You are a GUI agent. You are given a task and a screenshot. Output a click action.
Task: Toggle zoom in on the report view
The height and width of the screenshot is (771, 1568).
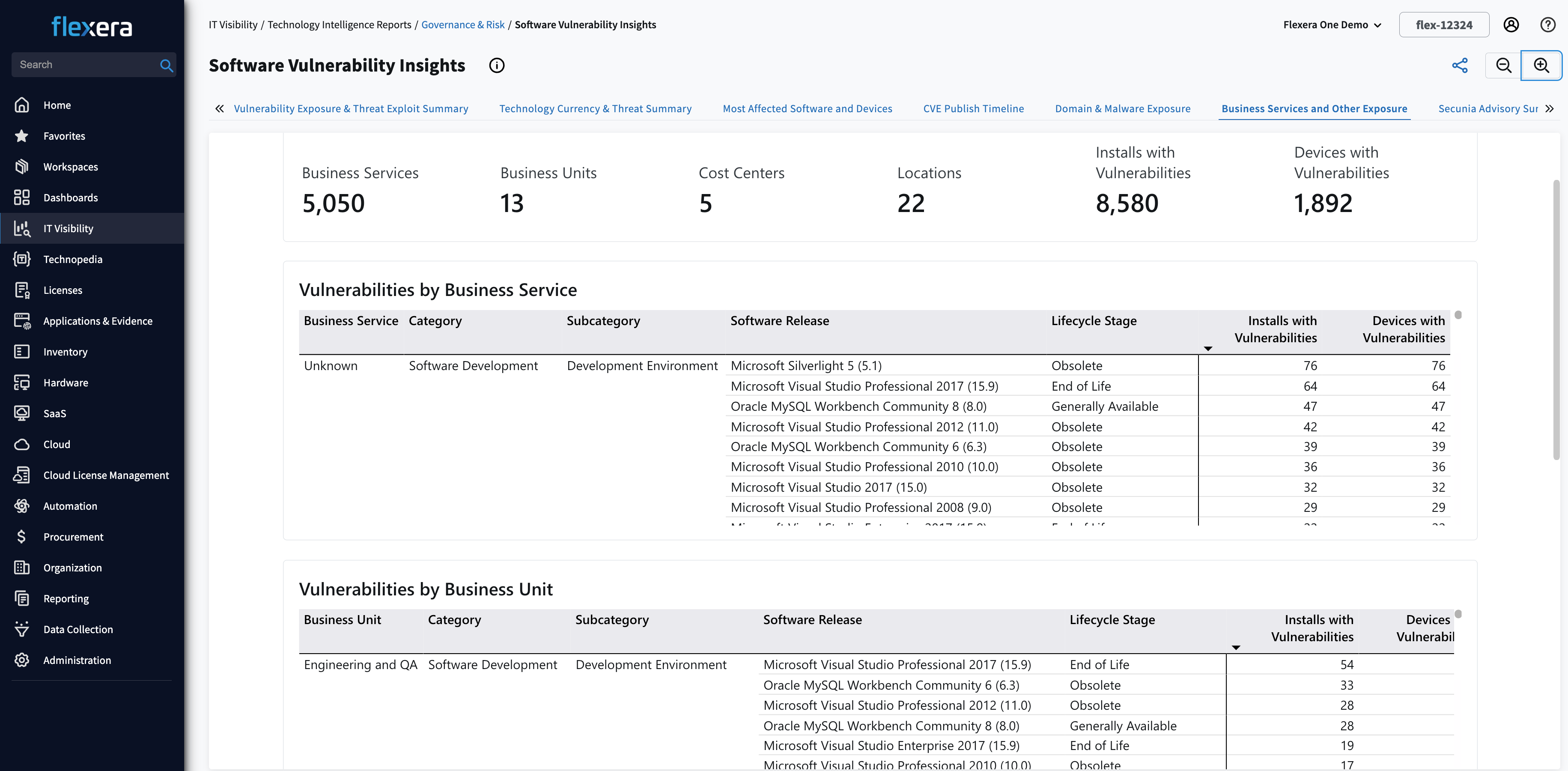tap(1541, 65)
